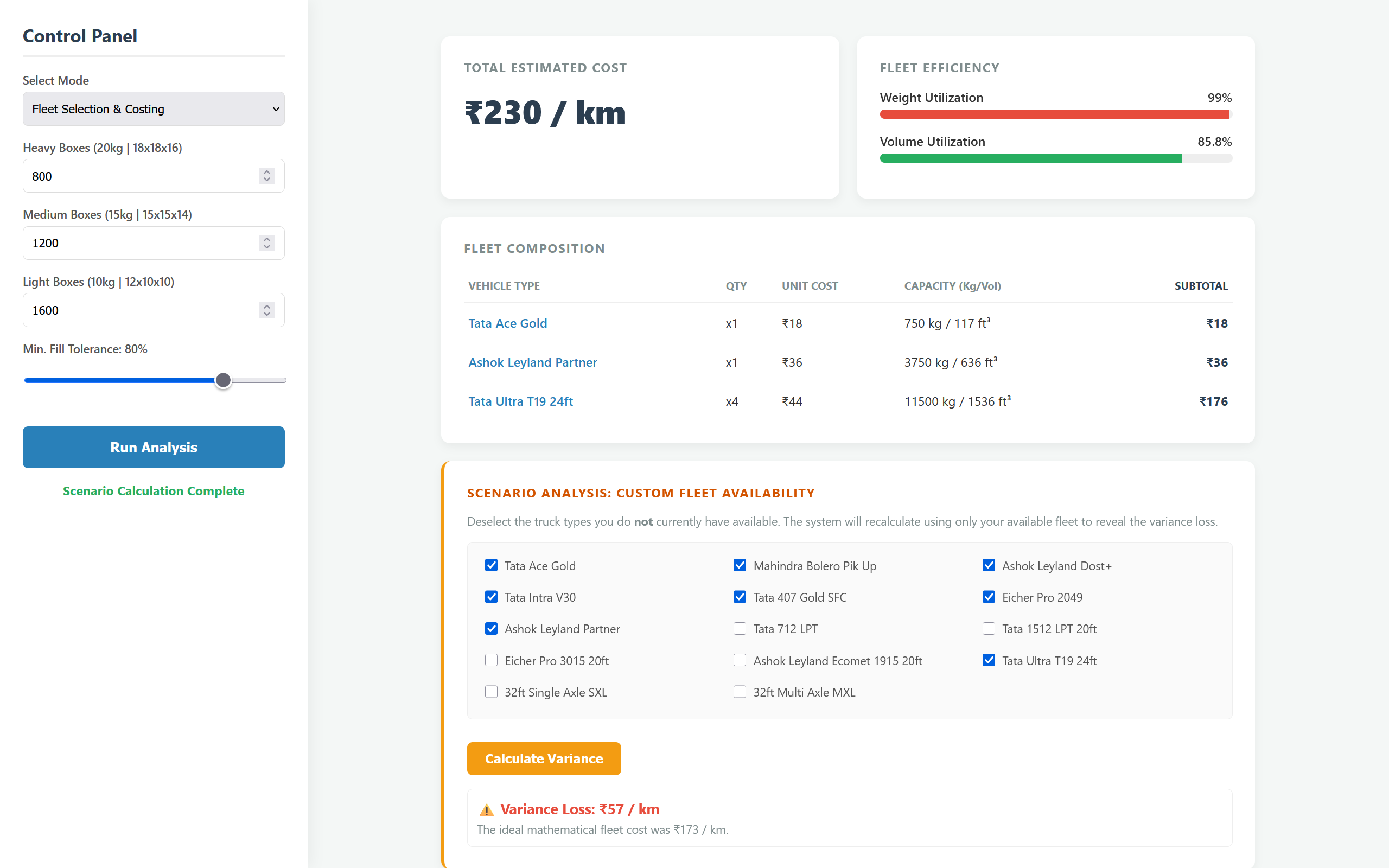This screenshot has height=868, width=1389.
Task: Open the Tata Ultra T19 24ft link
Action: 520,401
